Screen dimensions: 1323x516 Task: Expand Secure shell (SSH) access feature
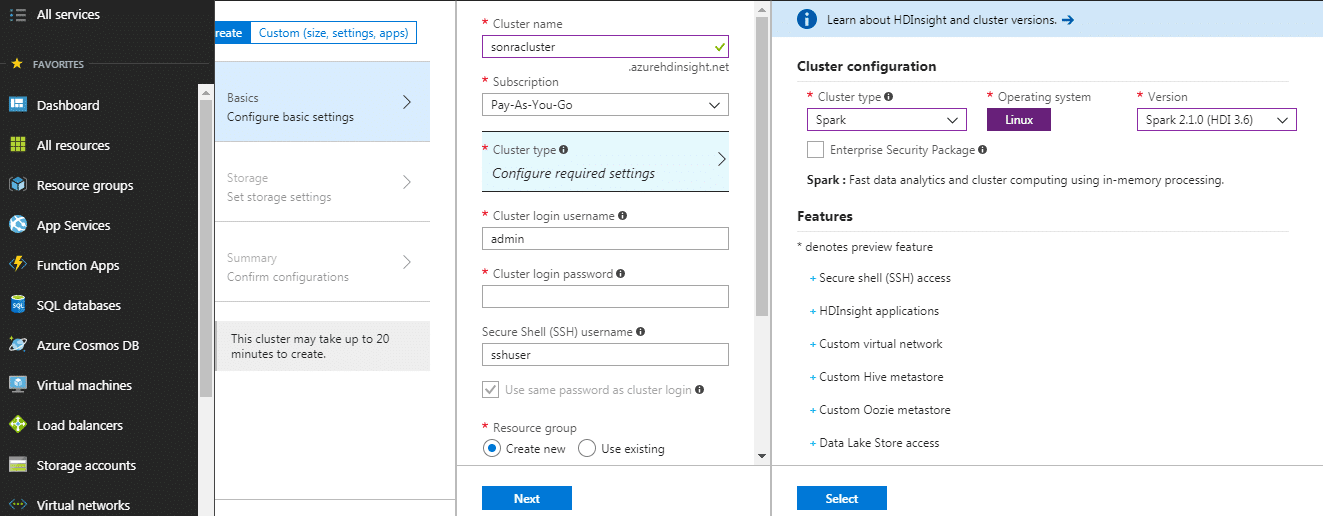[880, 278]
